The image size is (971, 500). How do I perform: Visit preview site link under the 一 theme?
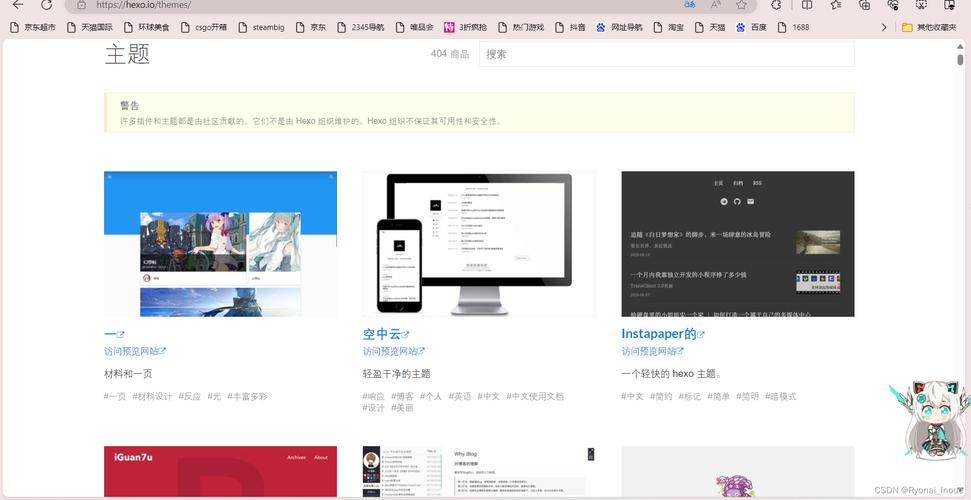point(135,351)
